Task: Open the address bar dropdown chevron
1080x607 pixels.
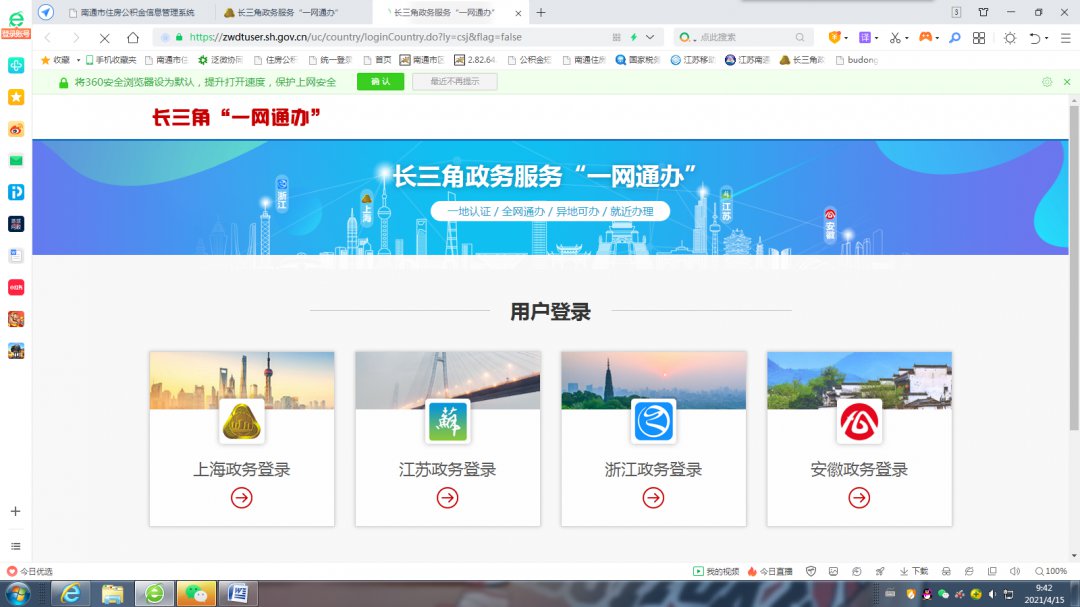Action: (650, 38)
